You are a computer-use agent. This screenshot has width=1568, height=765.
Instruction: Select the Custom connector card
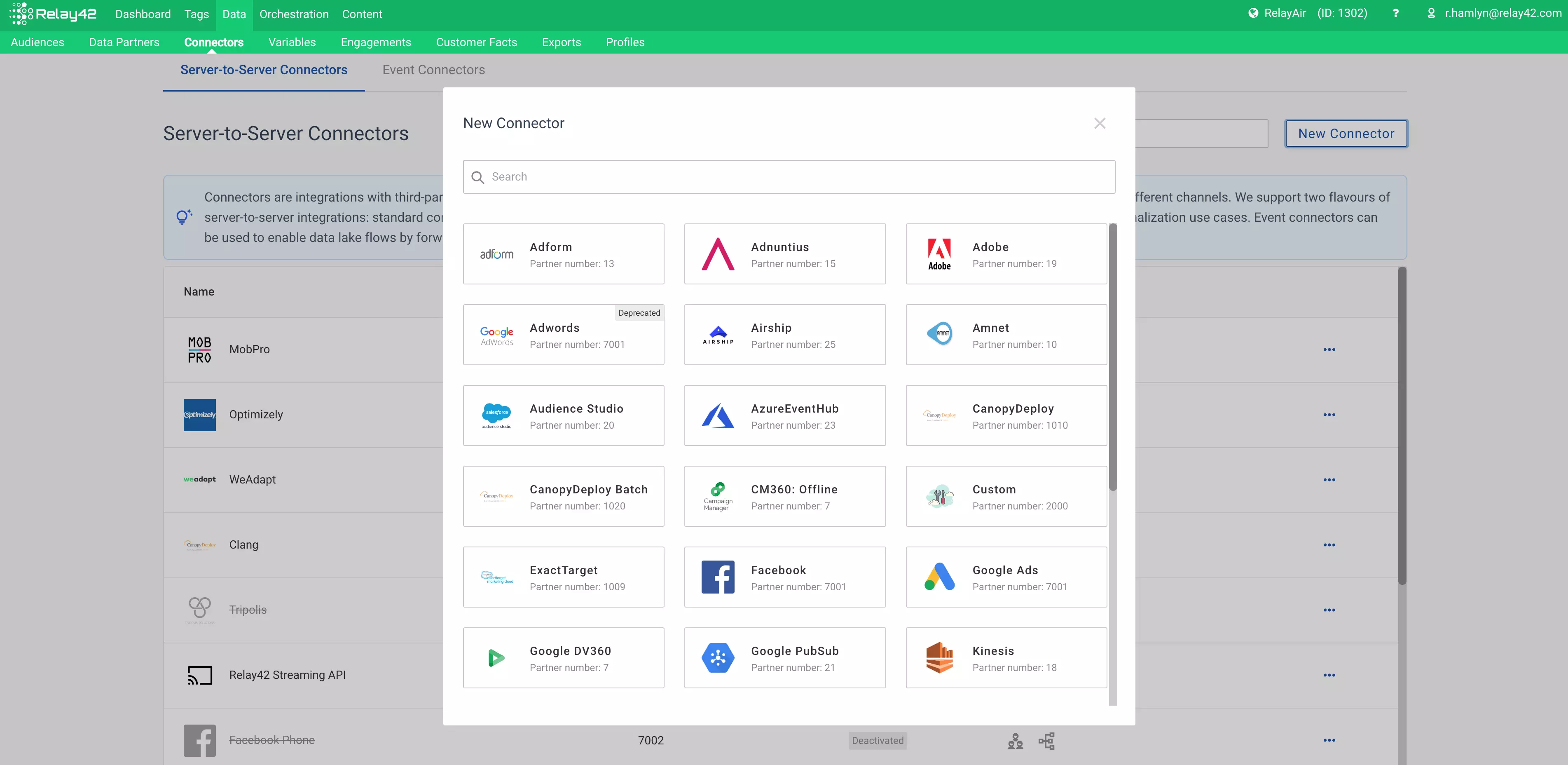[x=1006, y=496]
